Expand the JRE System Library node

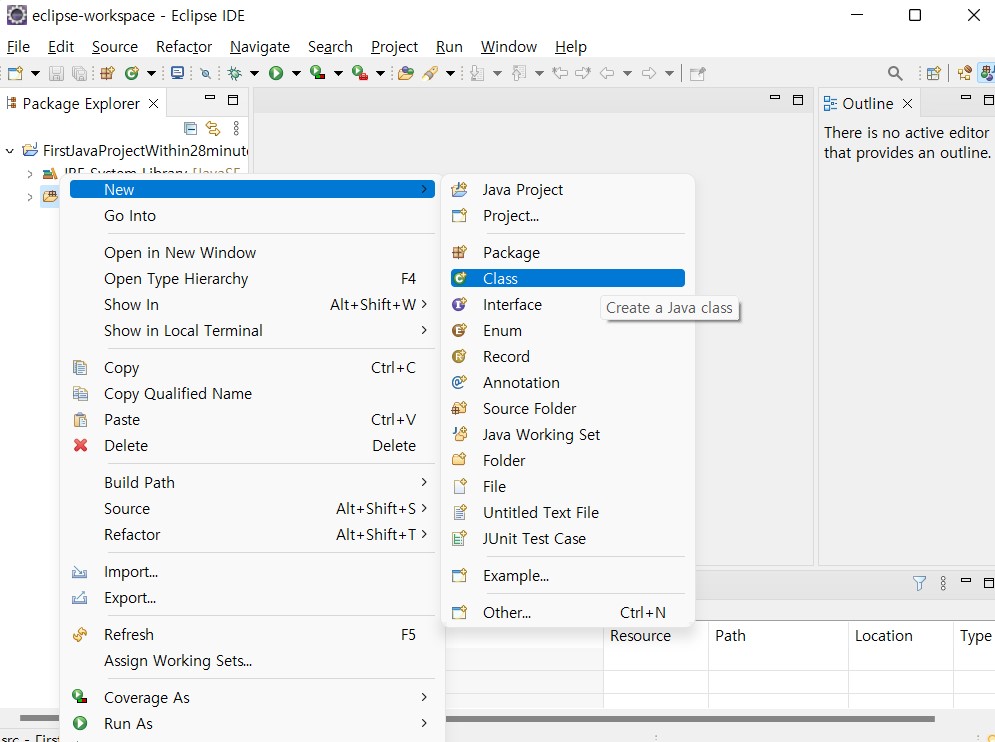tap(30, 173)
